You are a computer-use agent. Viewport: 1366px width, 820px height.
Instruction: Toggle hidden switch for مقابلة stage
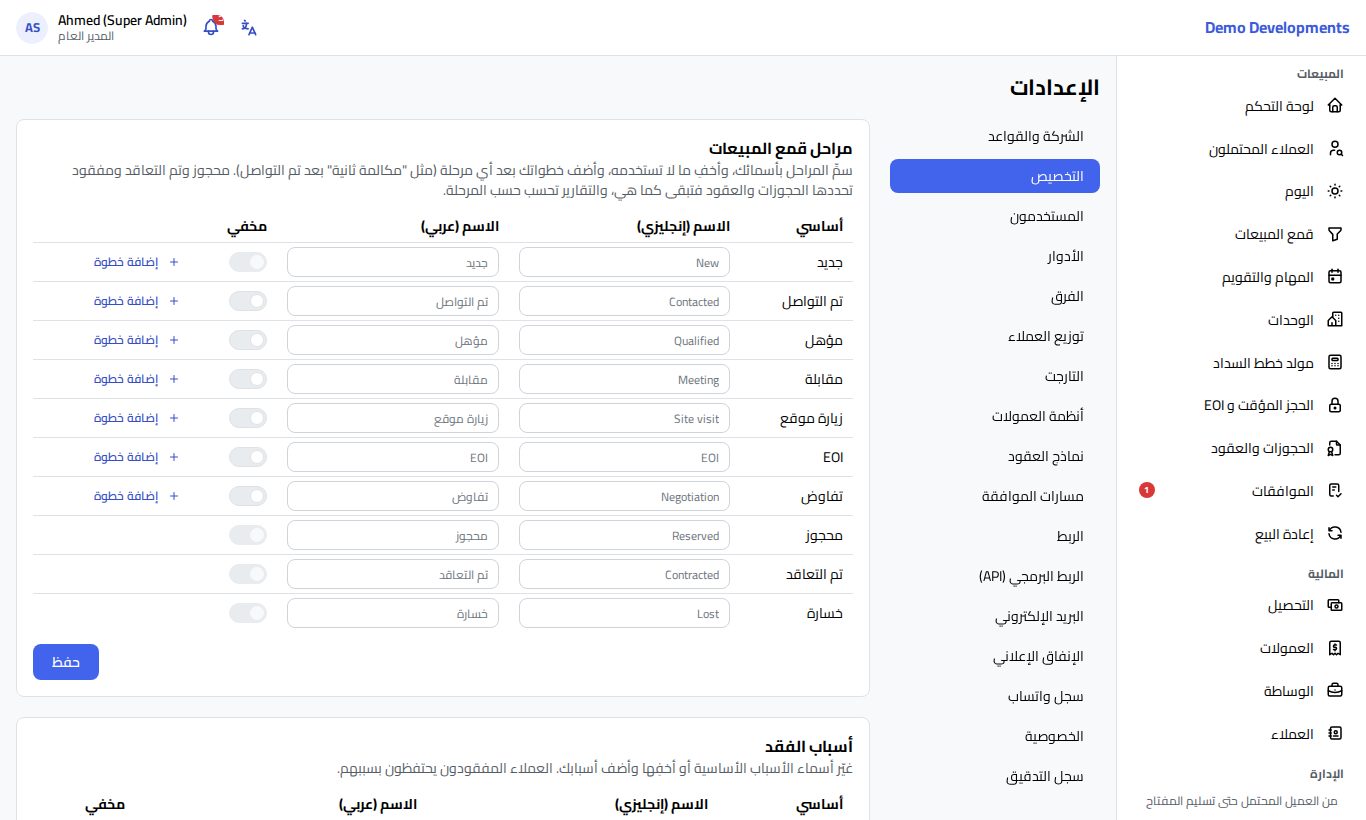tap(248, 379)
